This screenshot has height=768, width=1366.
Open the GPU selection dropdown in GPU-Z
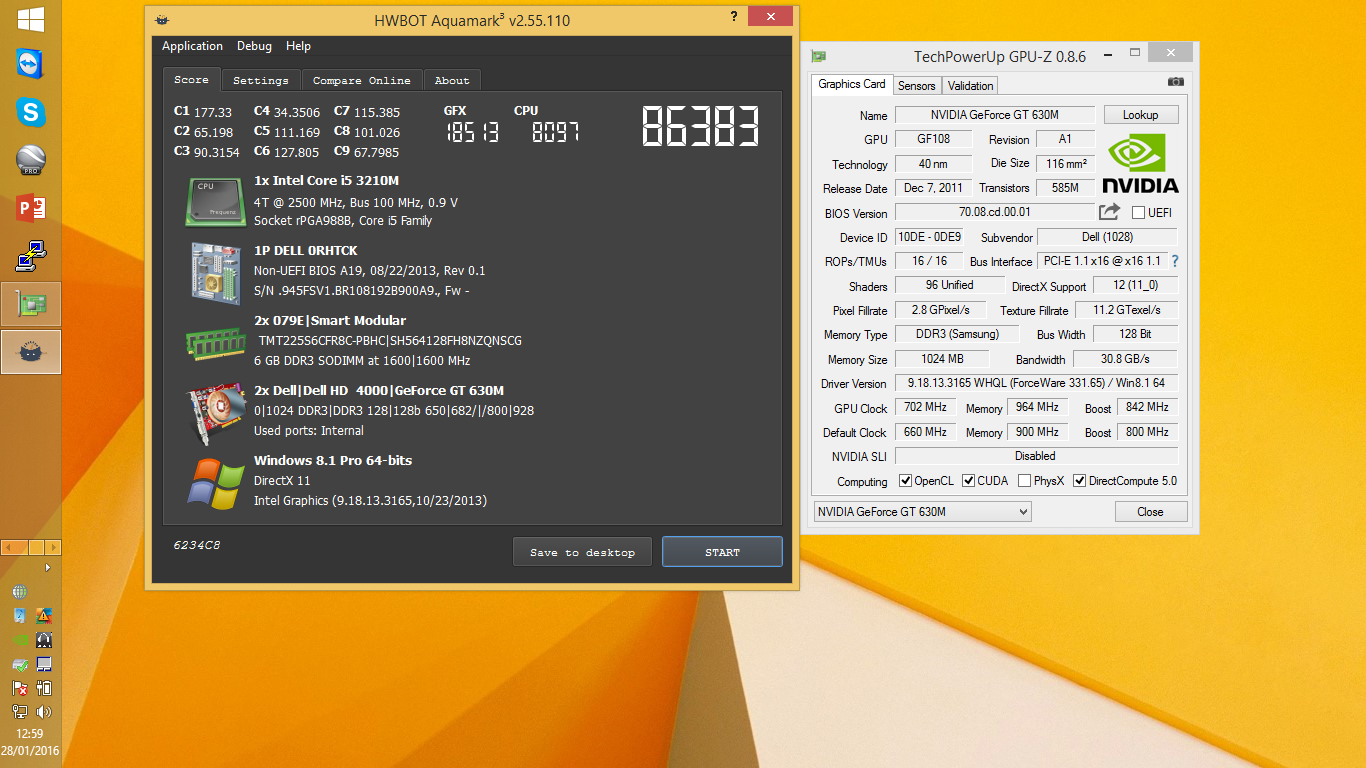tap(922, 512)
